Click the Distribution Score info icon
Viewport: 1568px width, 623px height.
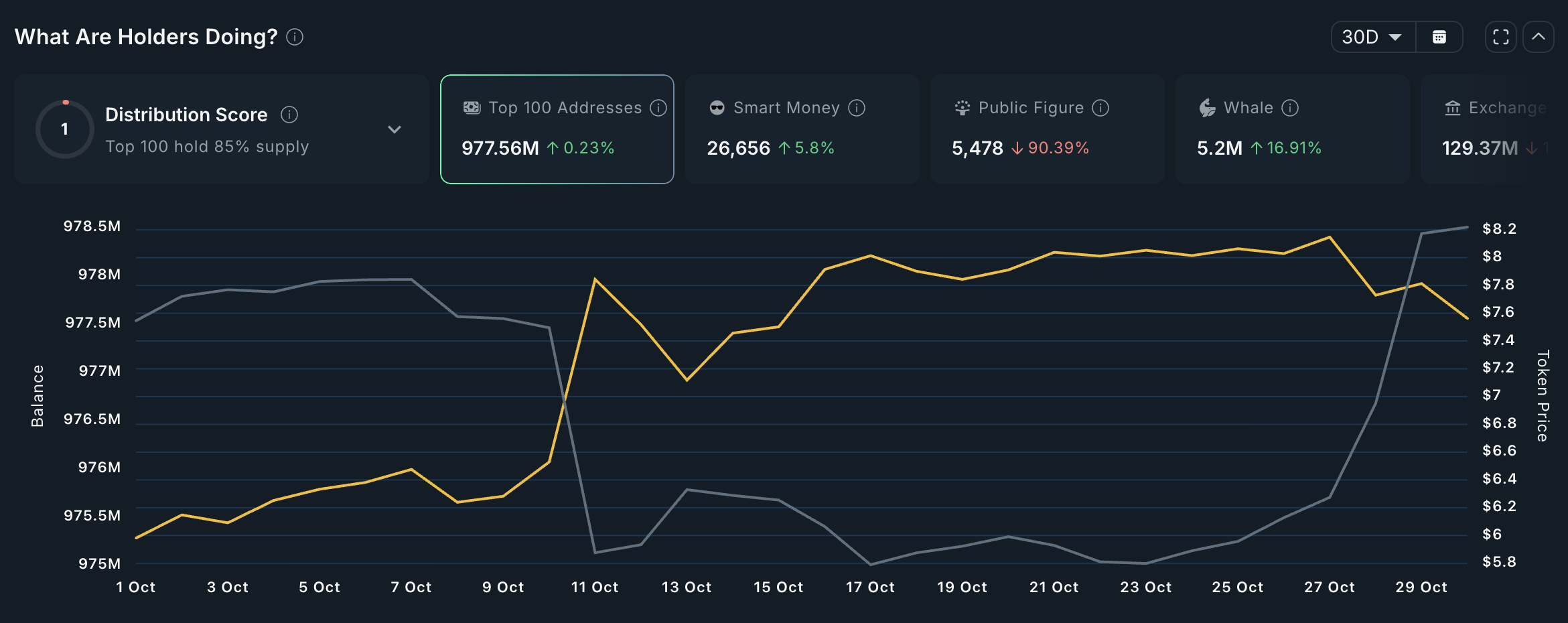pyautogui.click(x=289, y=115)
